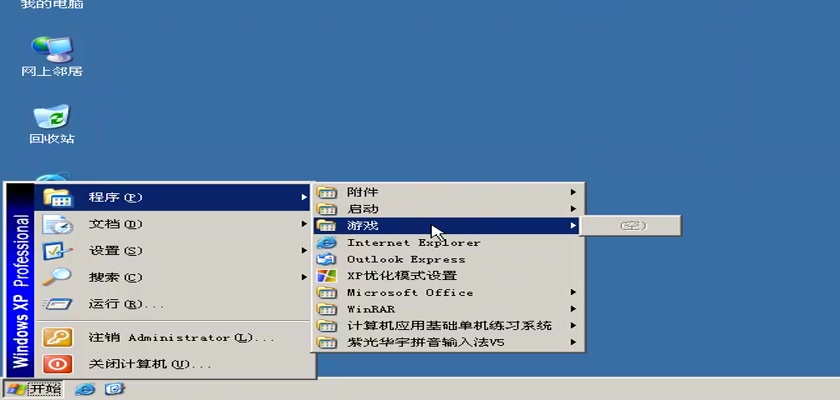Click the XP优化模式设置 flag icon
The width and height of the screenshot is (840, 400).
(327, 276)
